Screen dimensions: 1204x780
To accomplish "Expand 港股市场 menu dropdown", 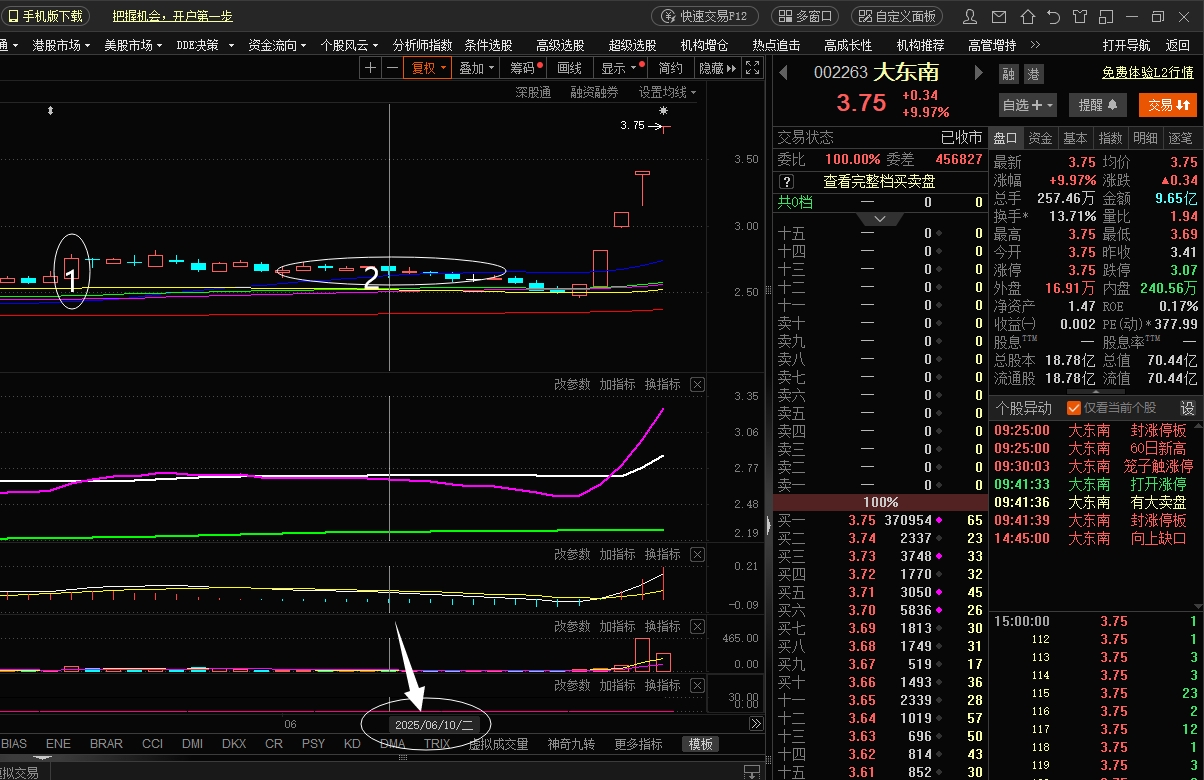I will [61, 45].
